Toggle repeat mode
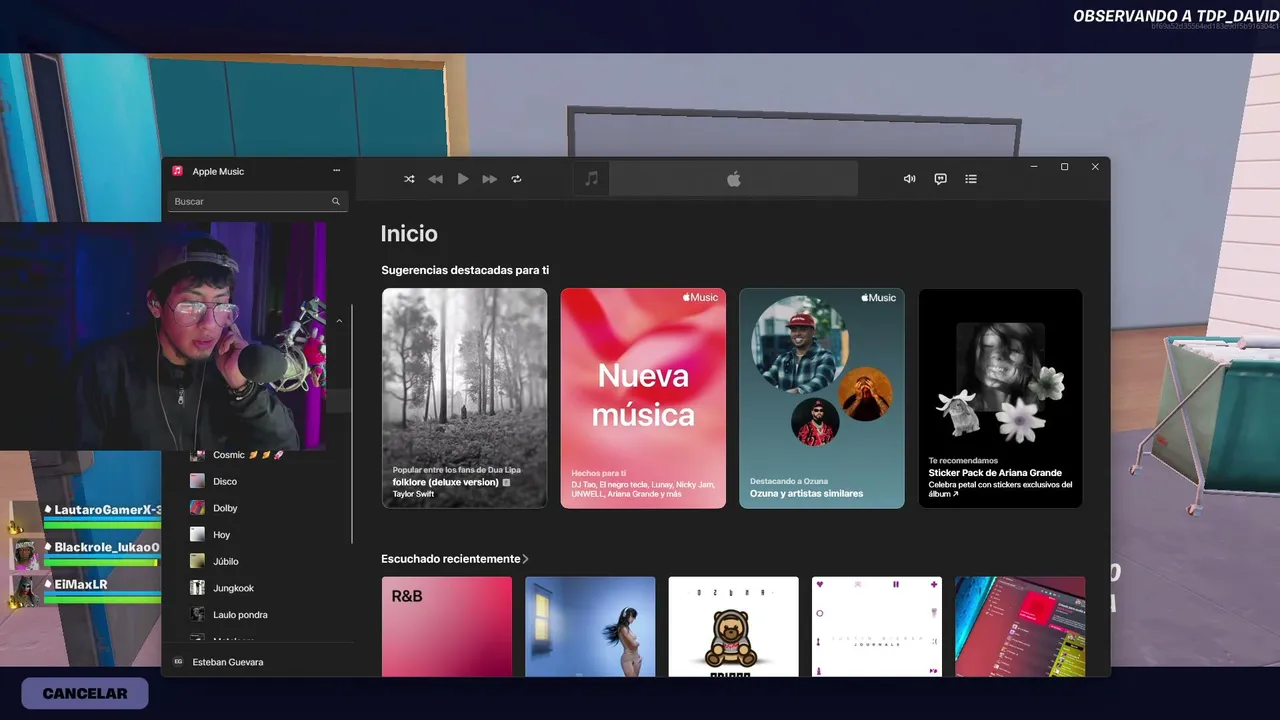 tap(517, 179)
